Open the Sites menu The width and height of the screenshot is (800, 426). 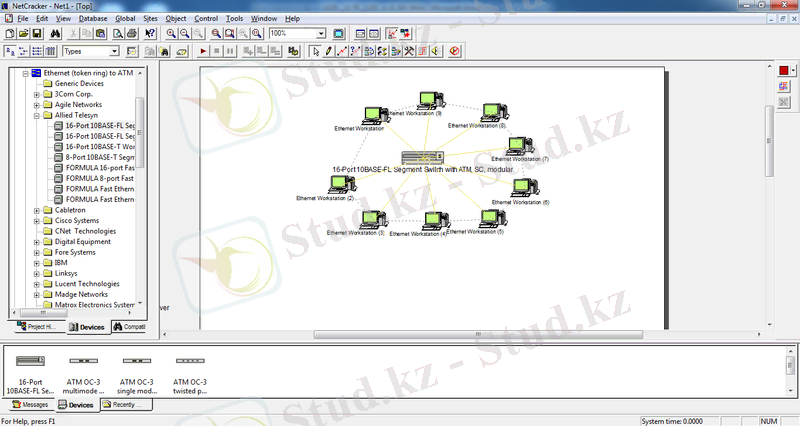click(x=150, y=18)
